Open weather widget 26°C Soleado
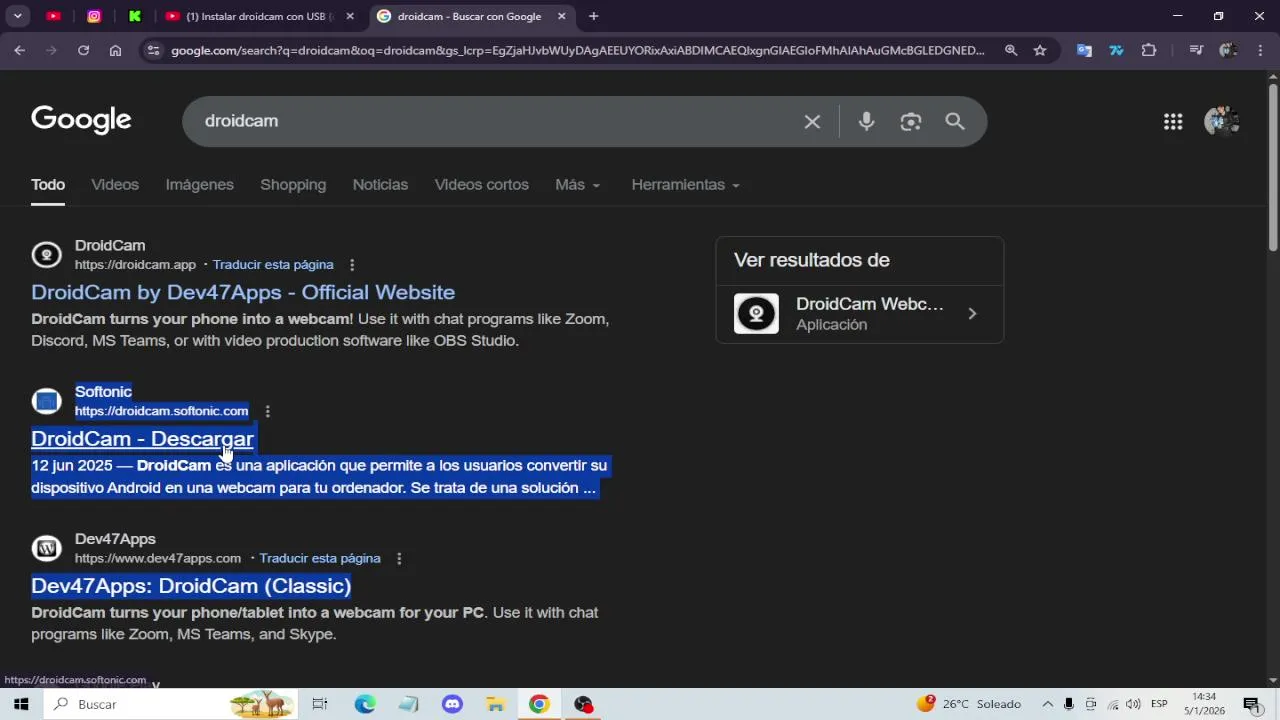The image size is (1280, 720). tap(969, 704)
